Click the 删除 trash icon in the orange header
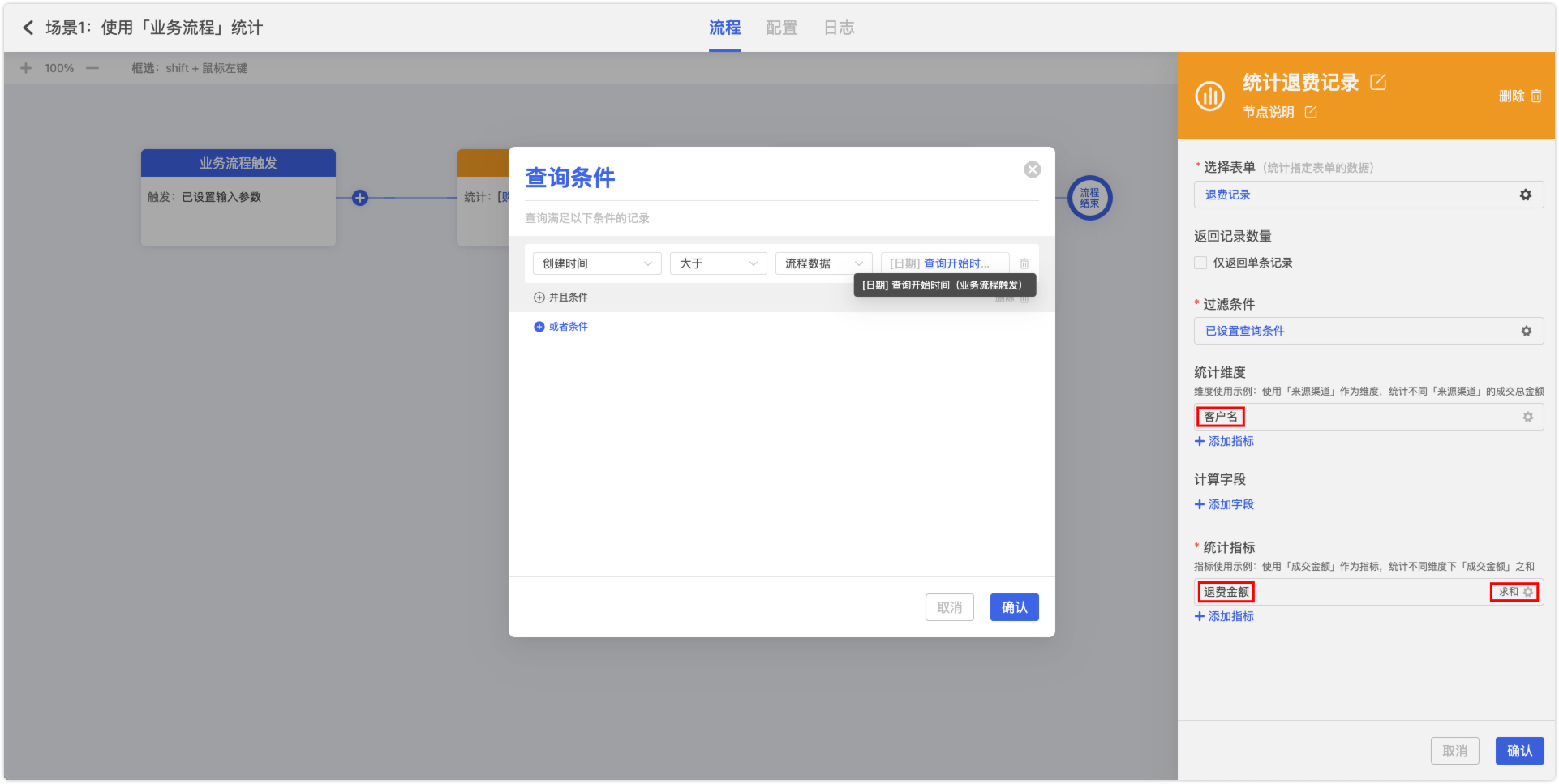Image resolution: width=1559 pixels, height=784 pixels. (1535, 96)
